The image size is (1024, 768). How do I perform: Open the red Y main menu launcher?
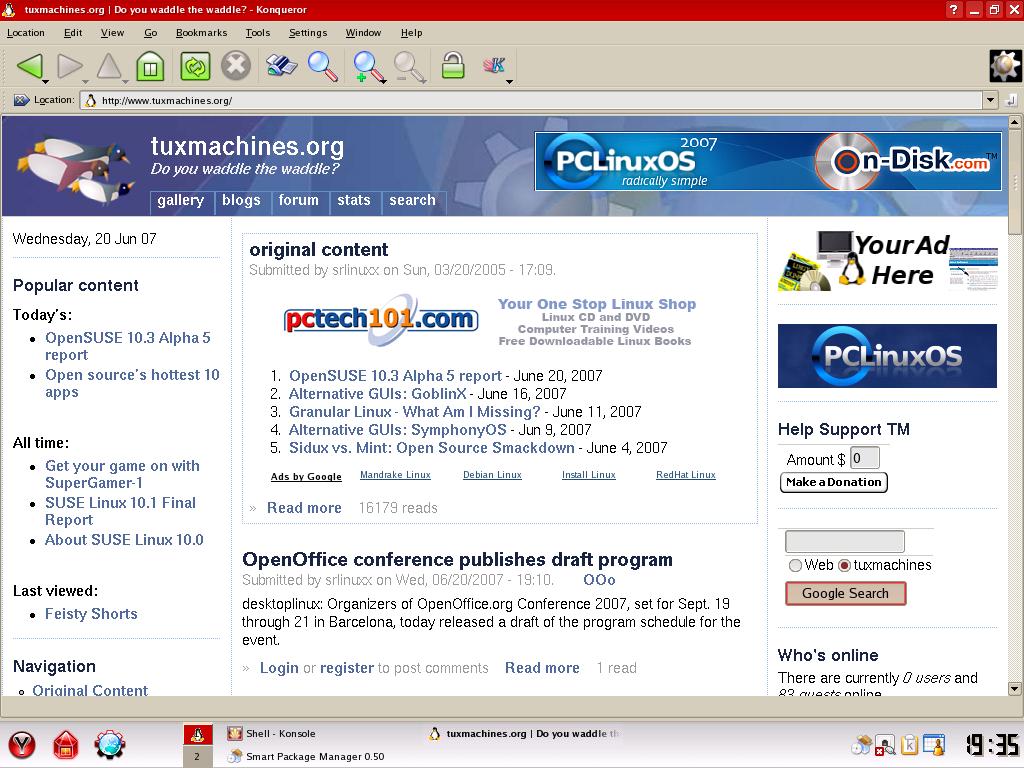(x=22, y=744)
